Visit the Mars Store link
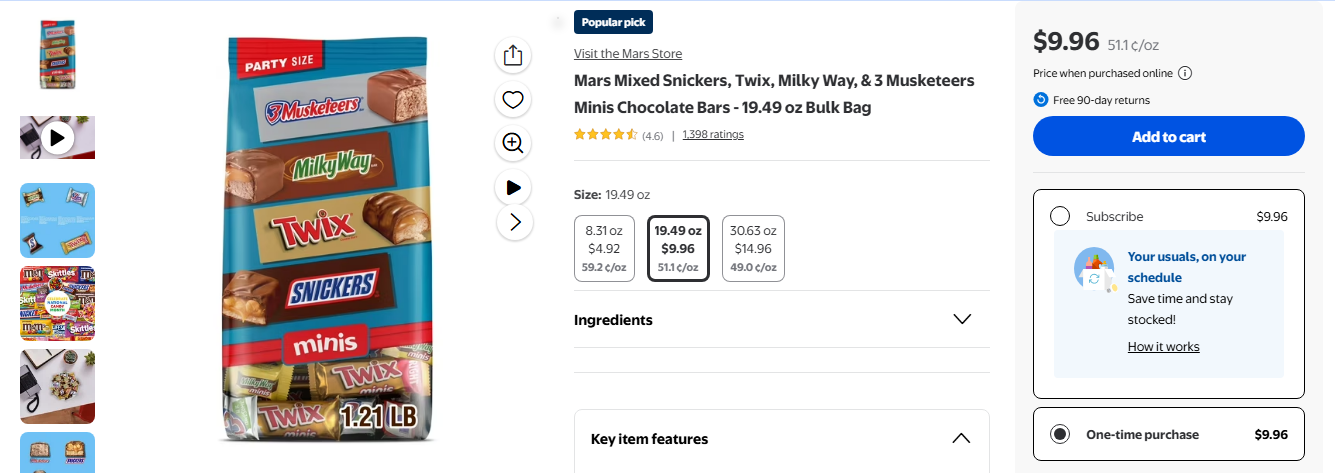Viewport: 1335px width, 473px height. point(628,54)
